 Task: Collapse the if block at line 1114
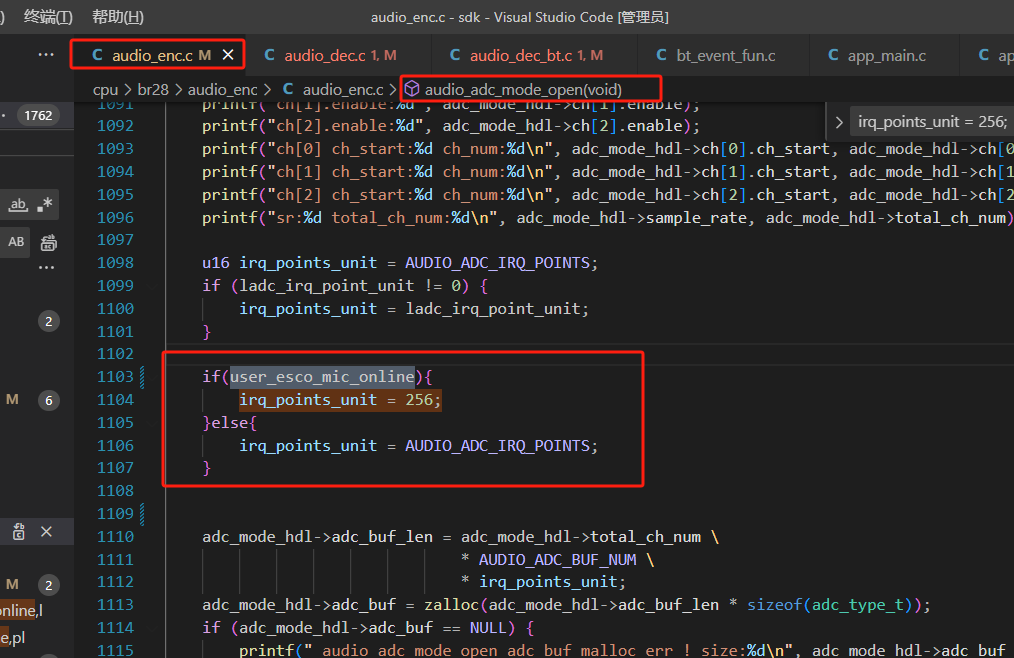pyautogui.click(x=151, y=628)
